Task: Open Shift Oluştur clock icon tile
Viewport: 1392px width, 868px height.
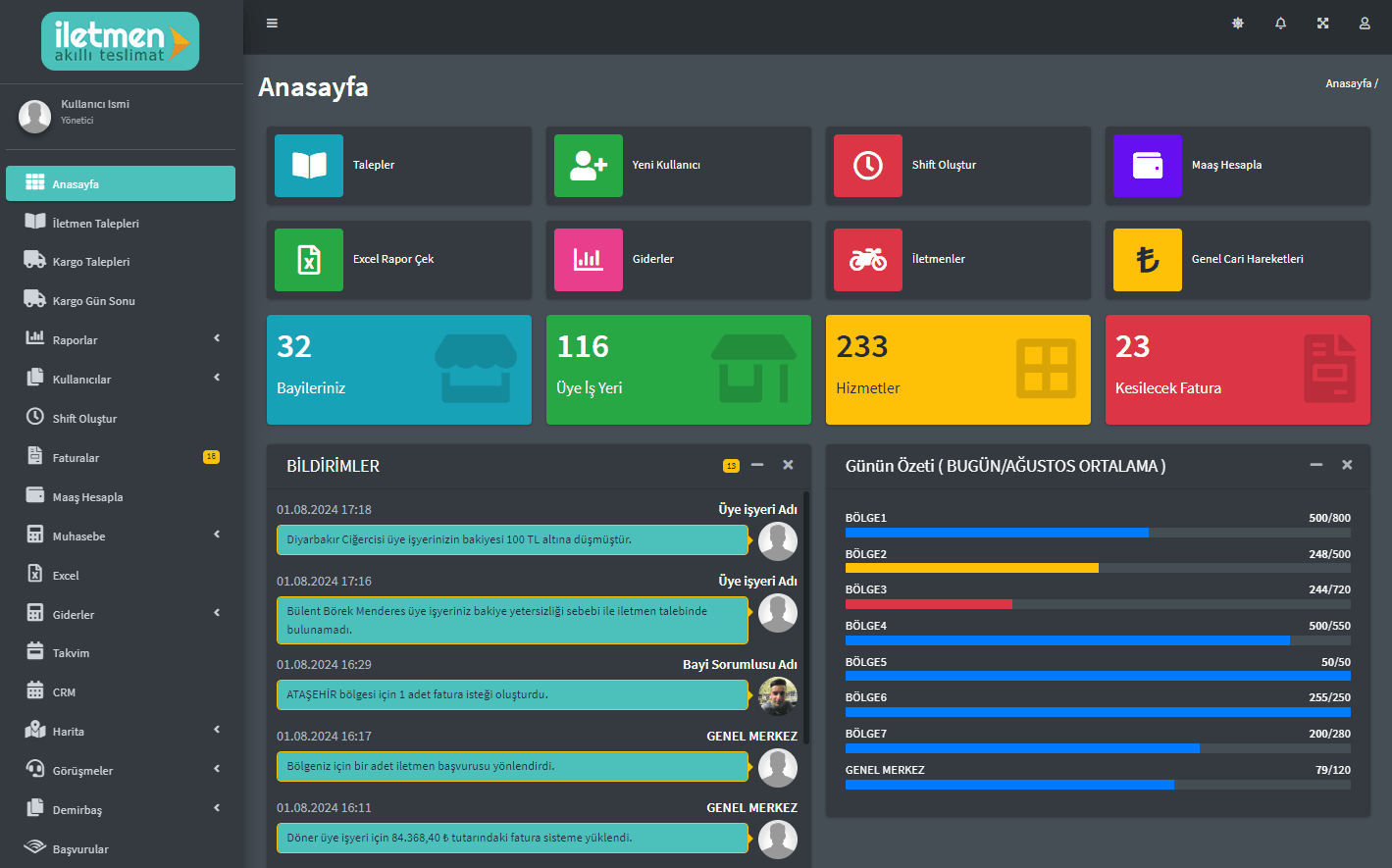Action: 868,166
